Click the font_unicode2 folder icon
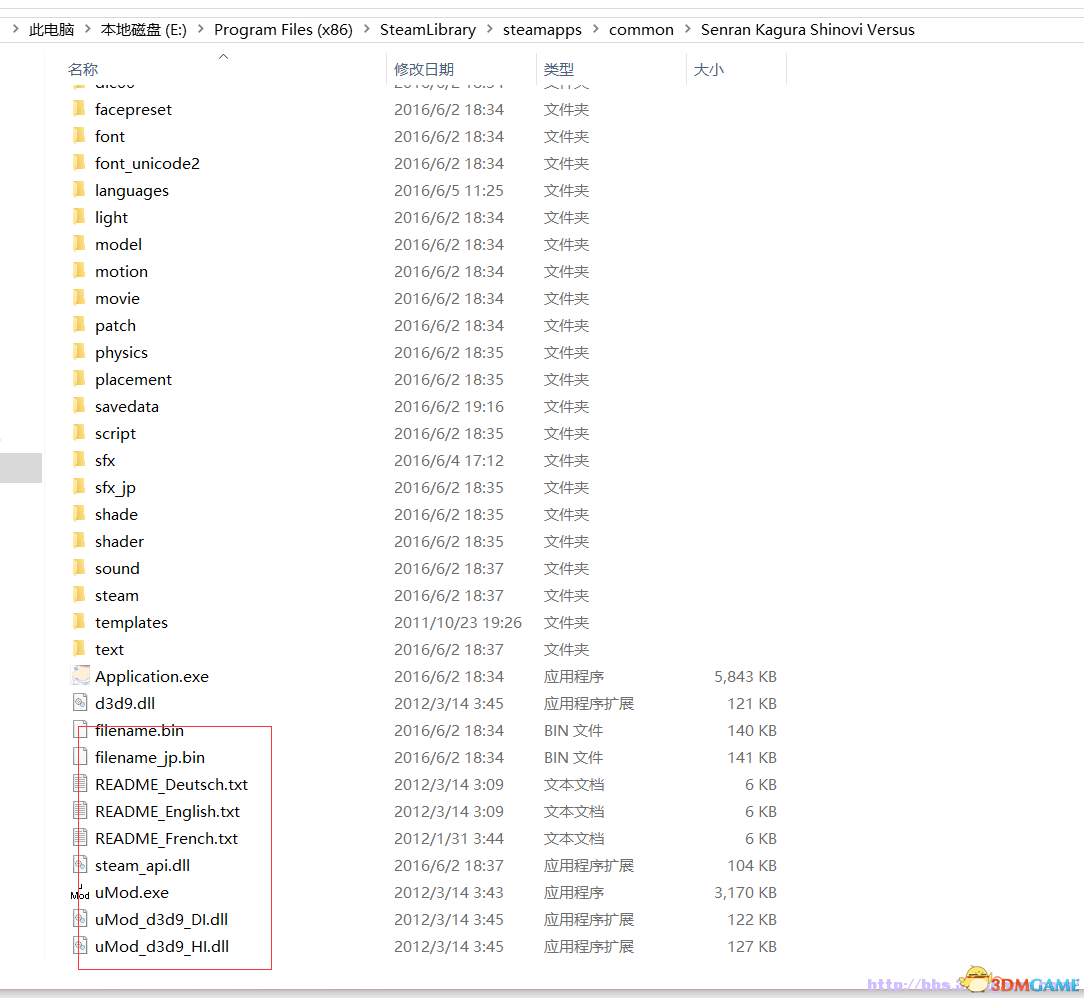The width and height of the screenshot is (1084, 998). pos(80,162)
